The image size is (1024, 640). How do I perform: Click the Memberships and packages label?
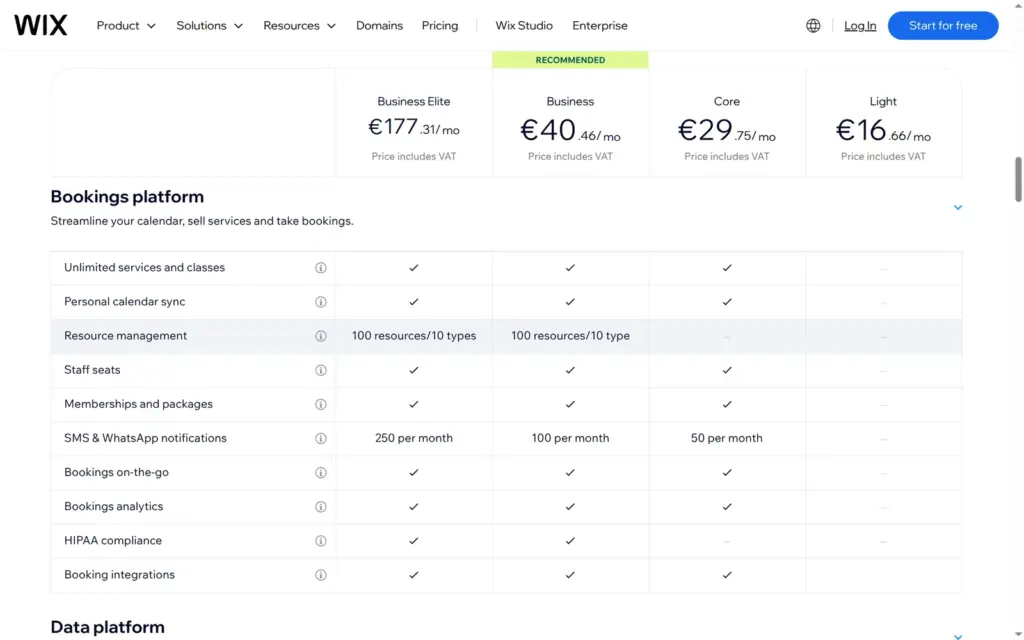click(138, 404)
